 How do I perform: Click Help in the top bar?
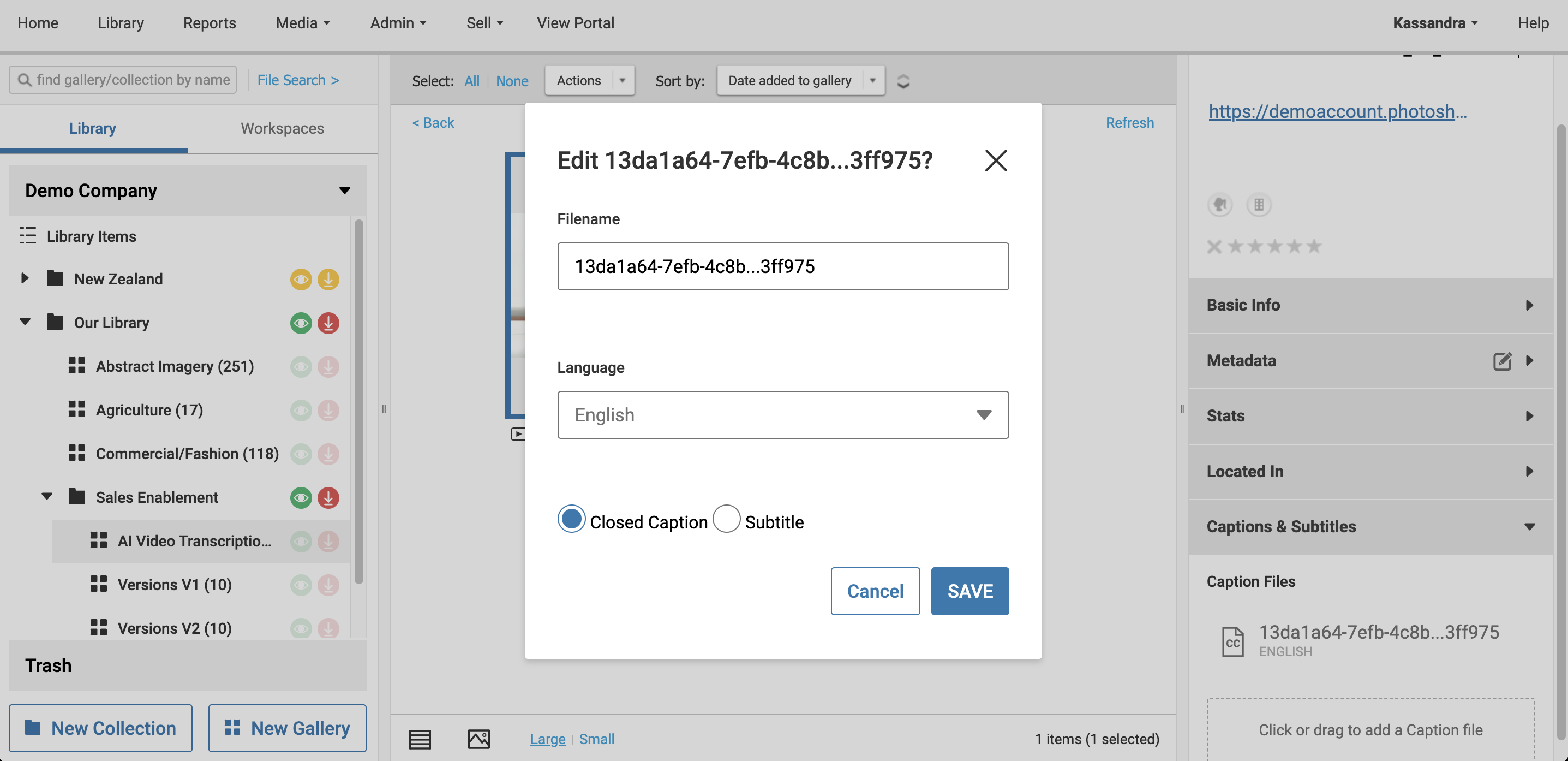pyautogui.click(x=1533, y=23)
